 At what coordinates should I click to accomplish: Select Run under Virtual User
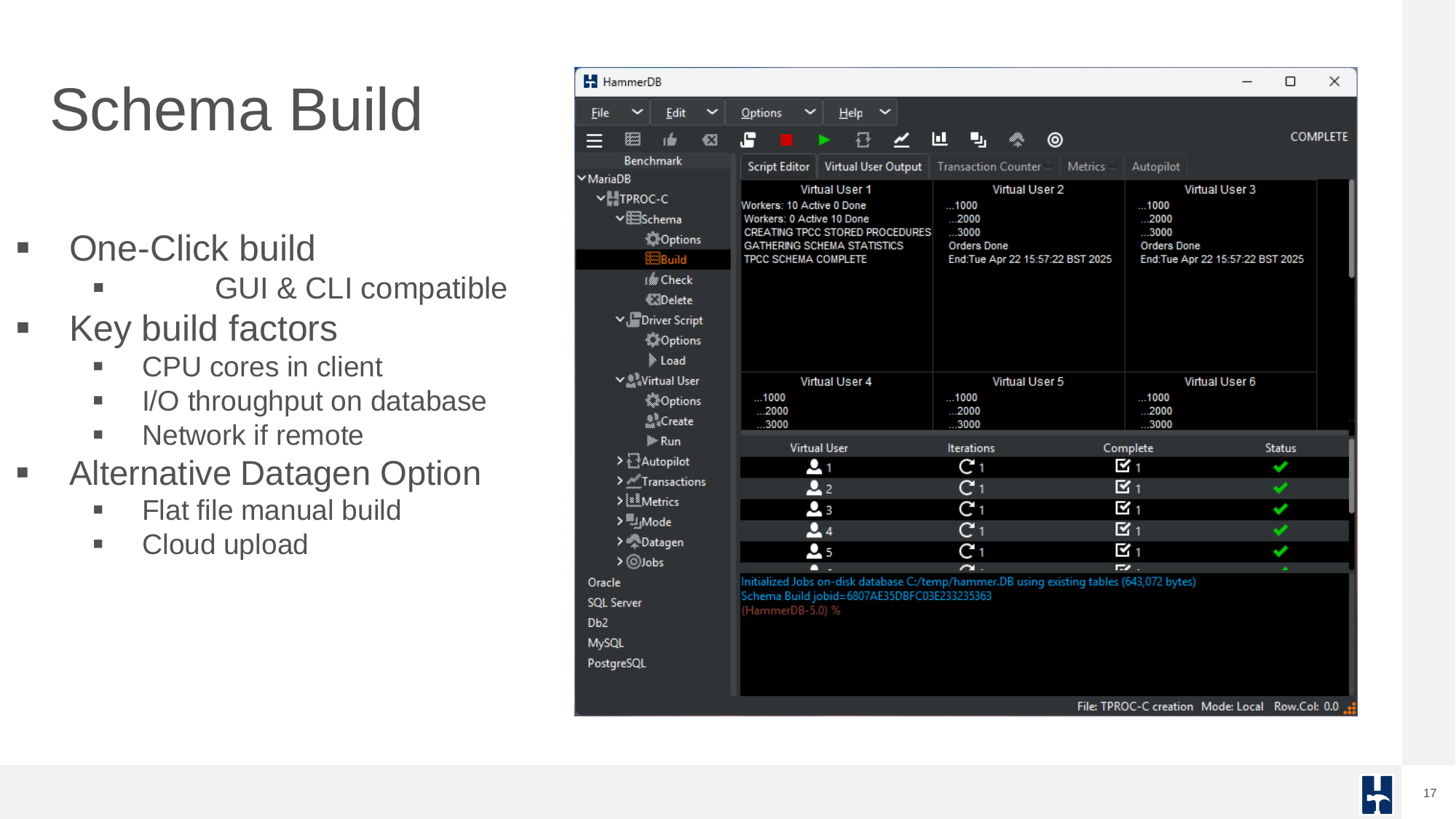(664, 441)
